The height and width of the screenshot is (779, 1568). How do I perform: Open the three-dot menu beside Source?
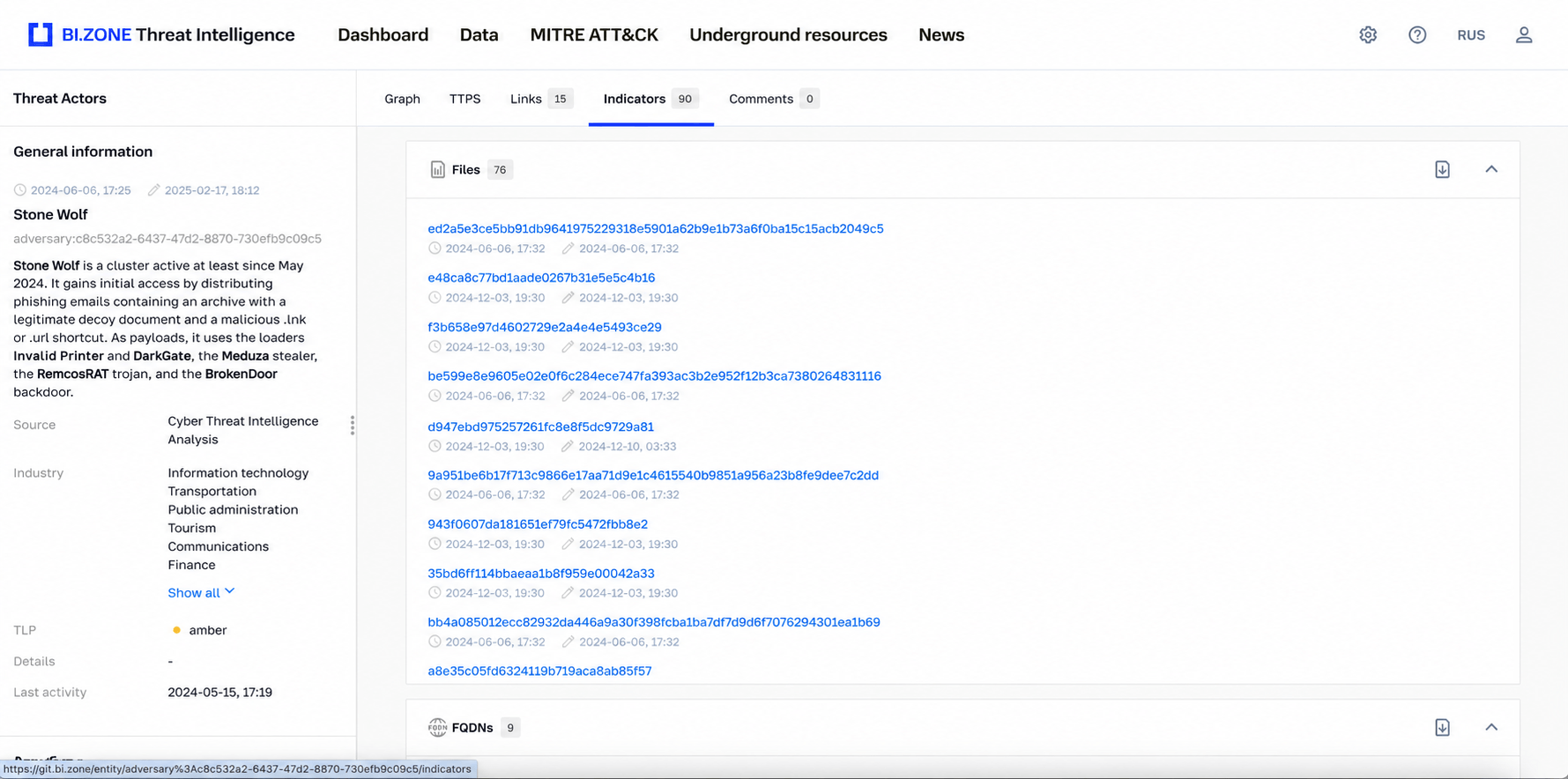[x=353, y=426]
